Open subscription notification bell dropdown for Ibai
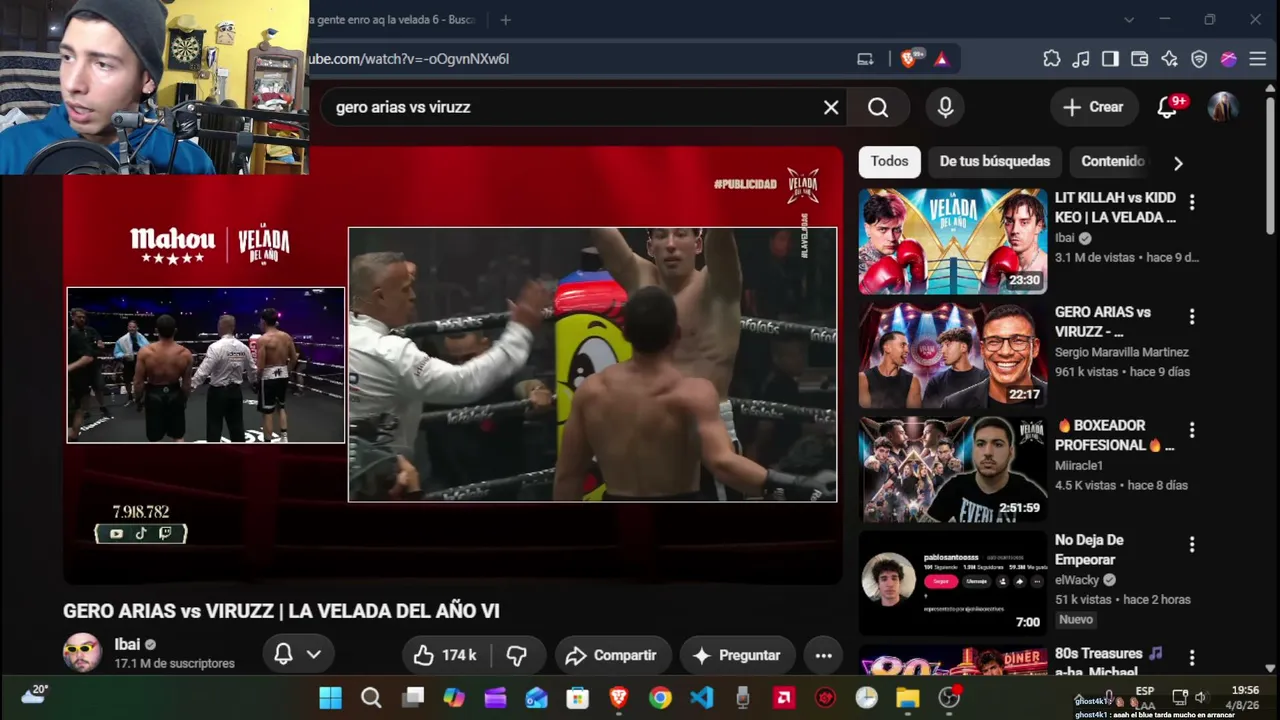Screen dimensions: 1280x720 [298, 654]
